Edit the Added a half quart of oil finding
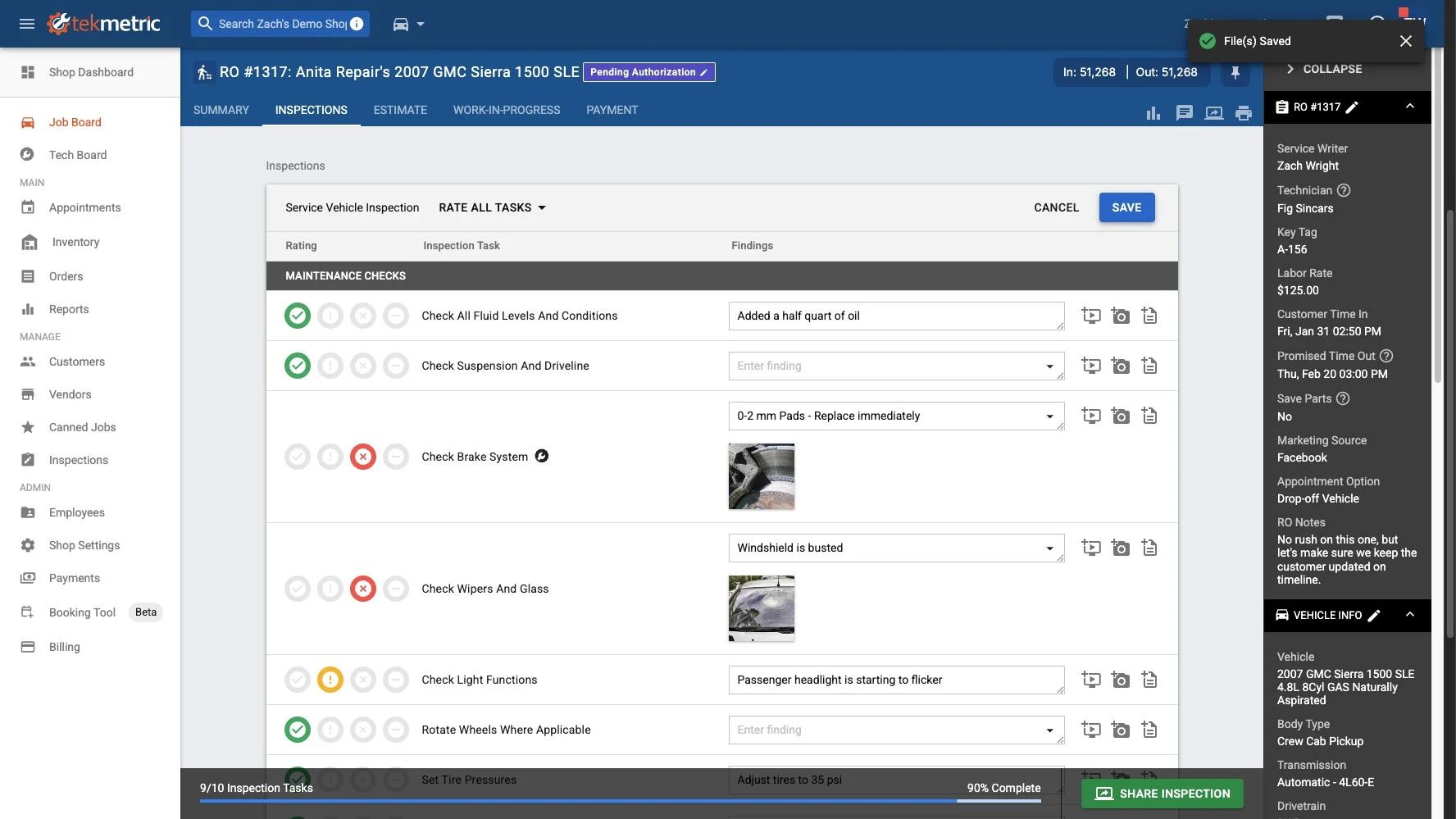The width and height of the screenshot is (1456, 819). [x=896, y=316]
